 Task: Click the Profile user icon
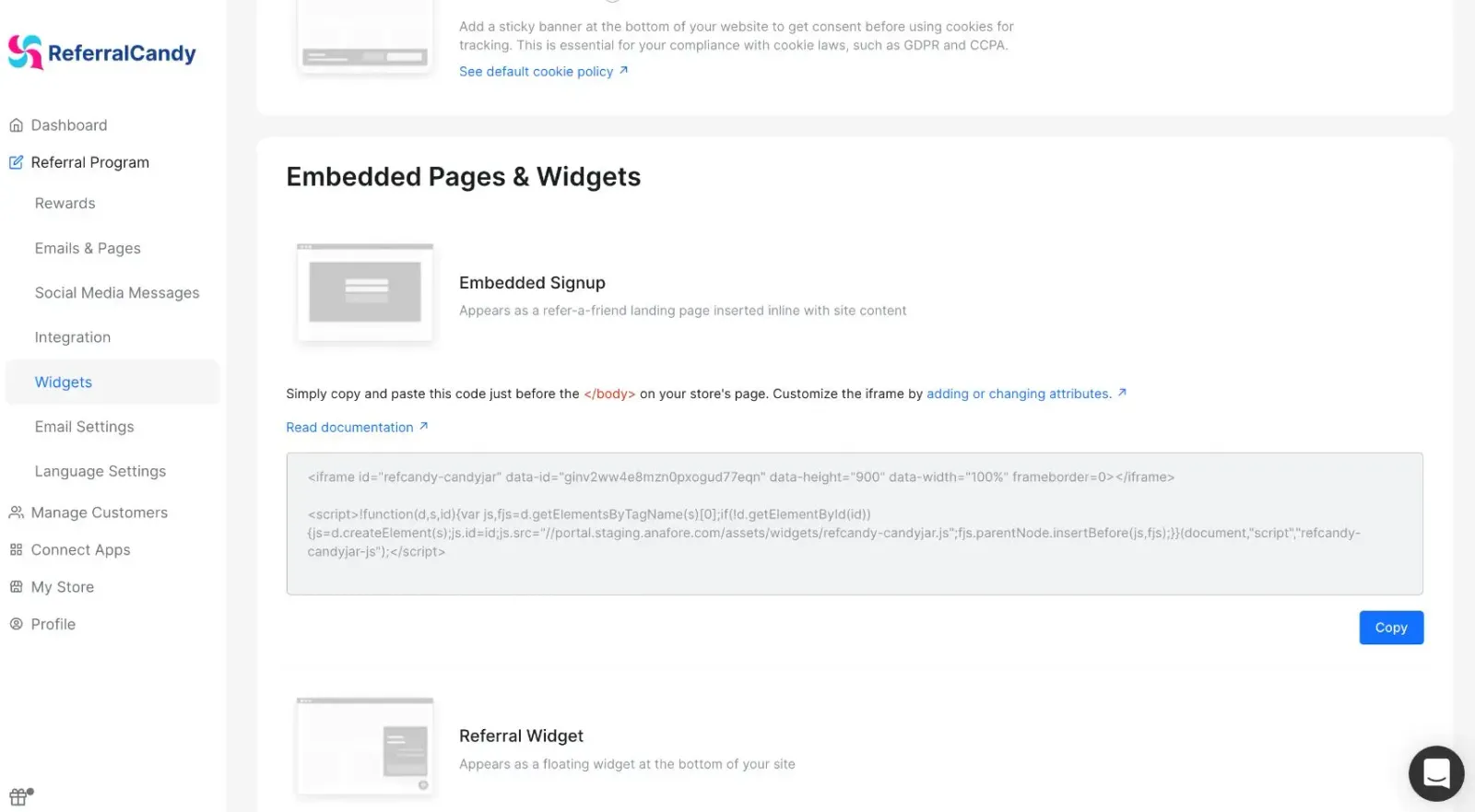tap(16, 624)
